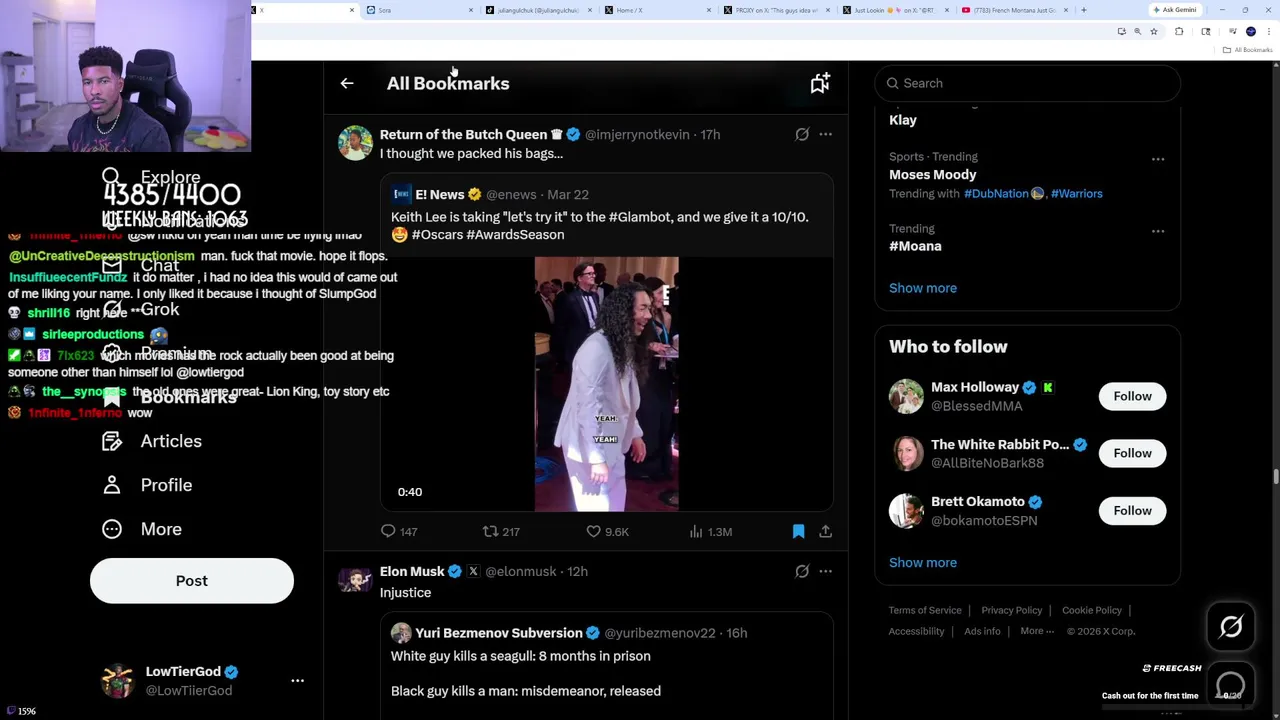The height and width of the screenshot is (720, 1280).
Task: Show more trending topics
Action: [923, 288]
